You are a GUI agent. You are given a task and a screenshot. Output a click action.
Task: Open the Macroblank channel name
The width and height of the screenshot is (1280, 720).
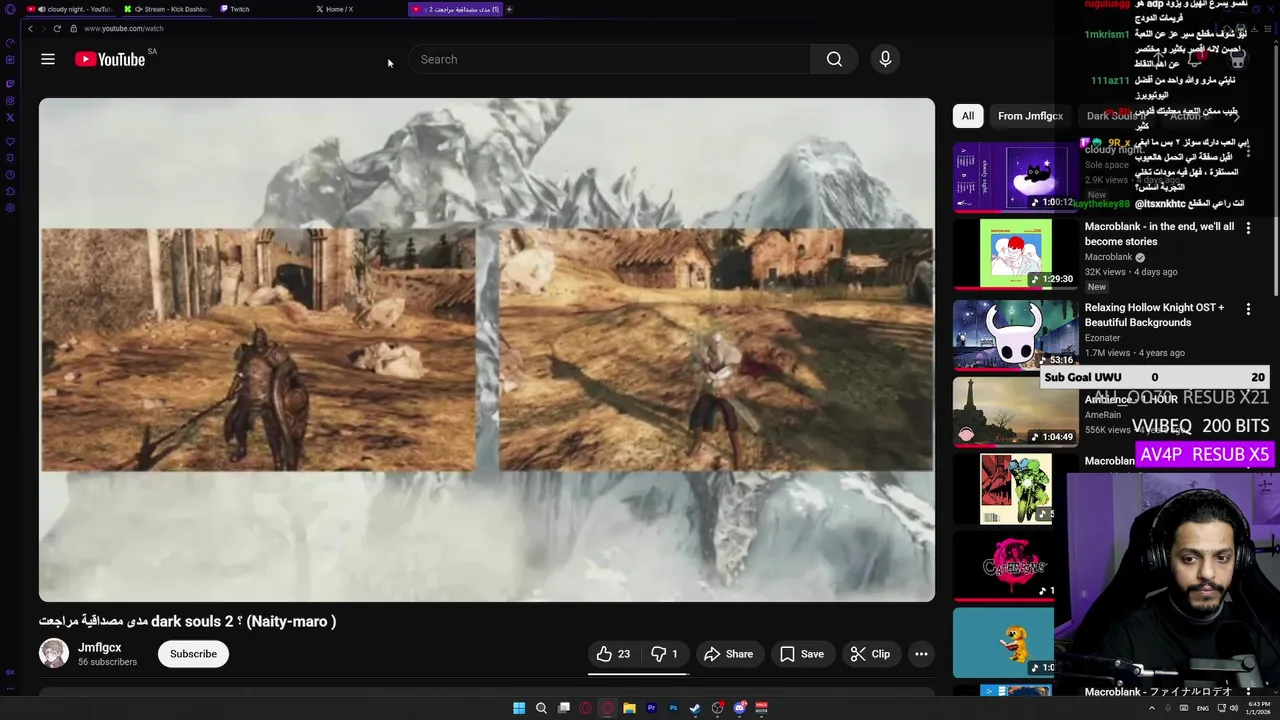pos(1108,257)
